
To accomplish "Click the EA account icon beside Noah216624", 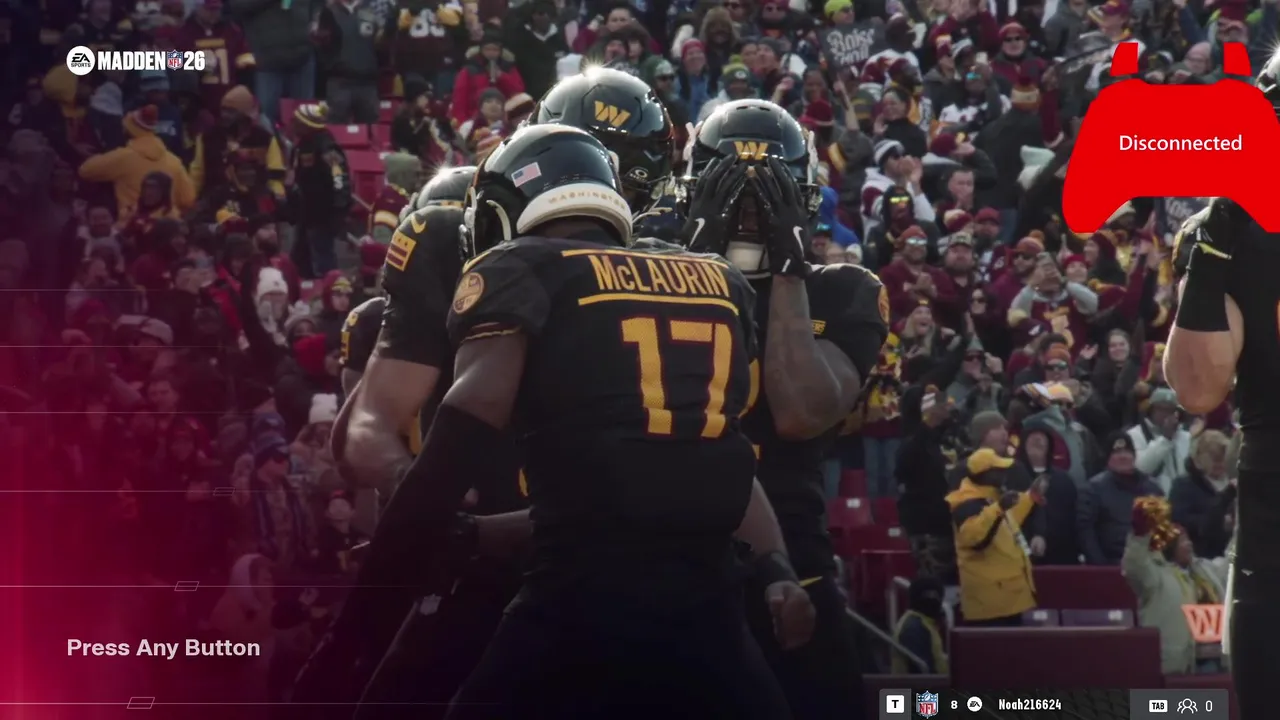I will pyautogui.click(x=974, y=705).
